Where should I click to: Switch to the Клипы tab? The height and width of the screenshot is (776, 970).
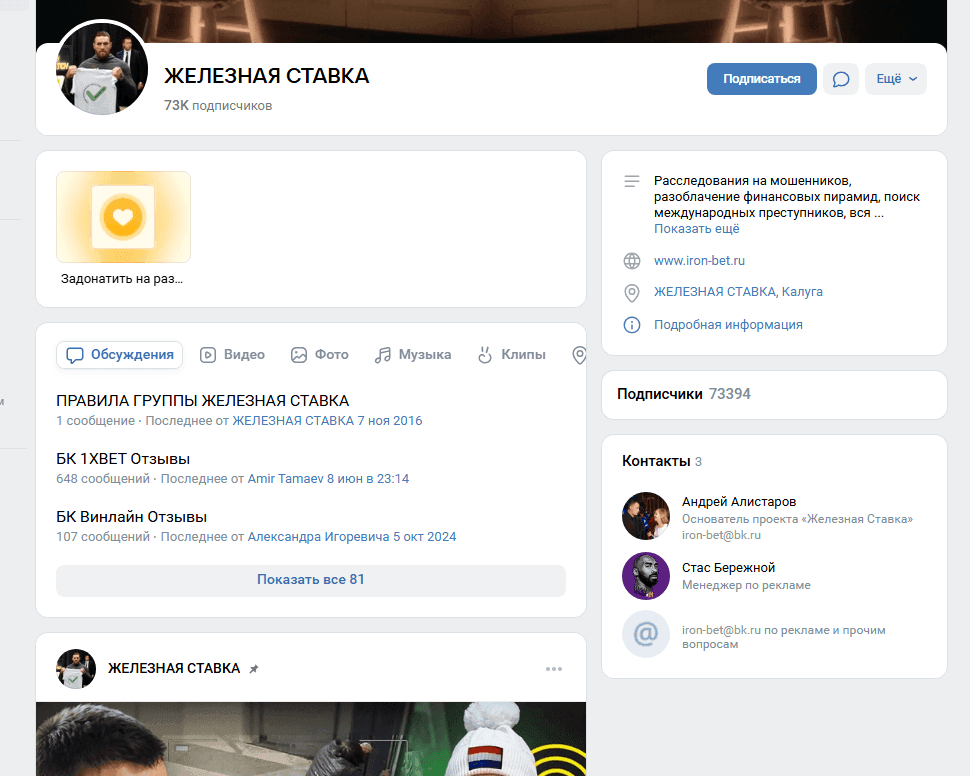point(512,355)
